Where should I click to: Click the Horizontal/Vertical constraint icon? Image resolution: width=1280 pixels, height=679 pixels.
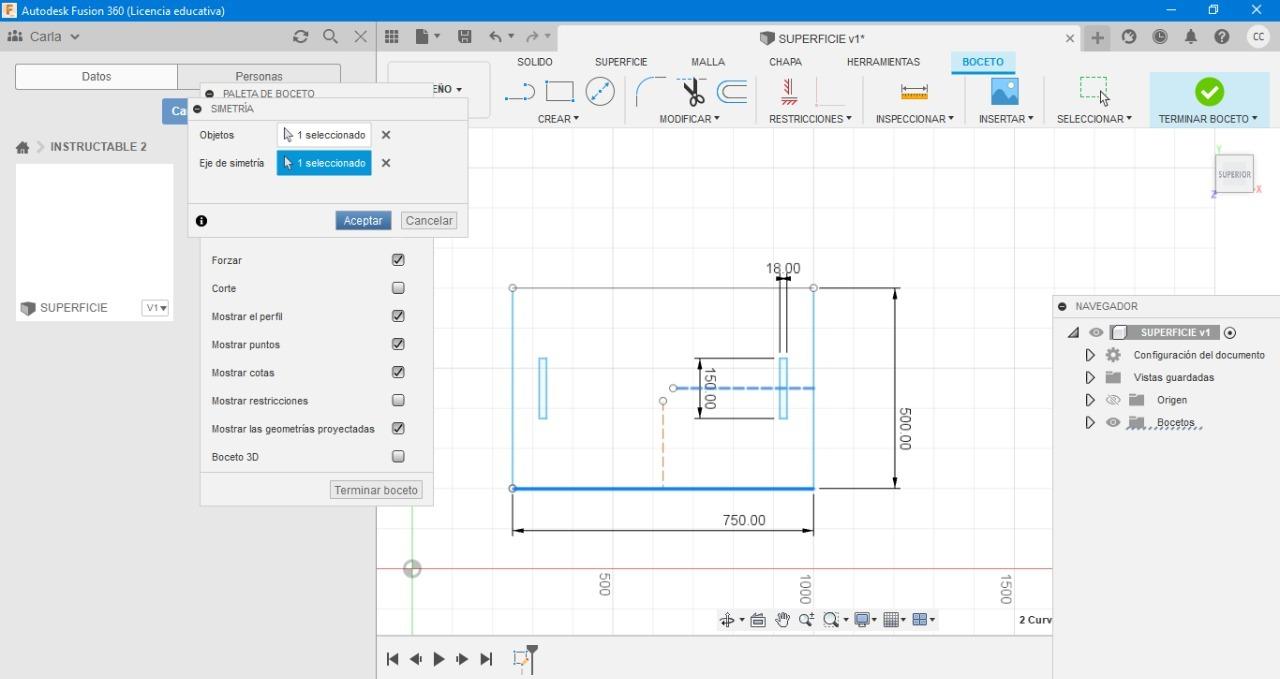point(789,92)
